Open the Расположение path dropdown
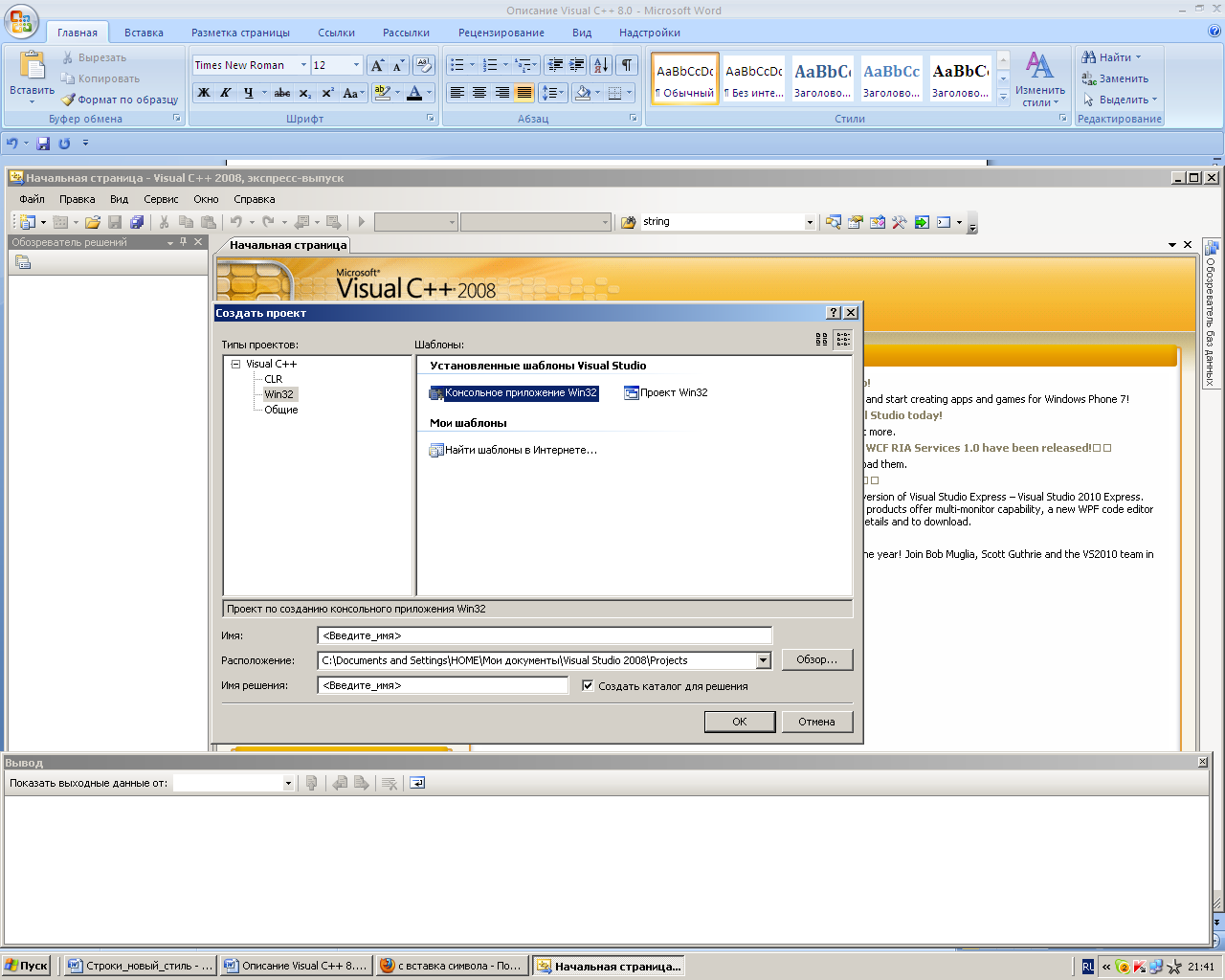 coord(764,660)
